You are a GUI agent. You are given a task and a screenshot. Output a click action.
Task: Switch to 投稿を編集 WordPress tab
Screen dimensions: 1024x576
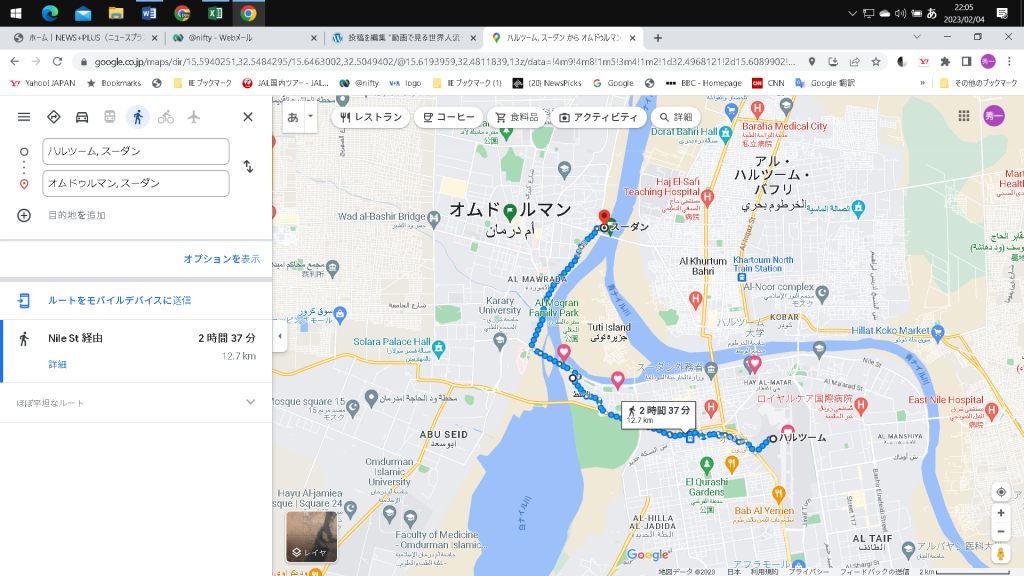click(404, 38)
